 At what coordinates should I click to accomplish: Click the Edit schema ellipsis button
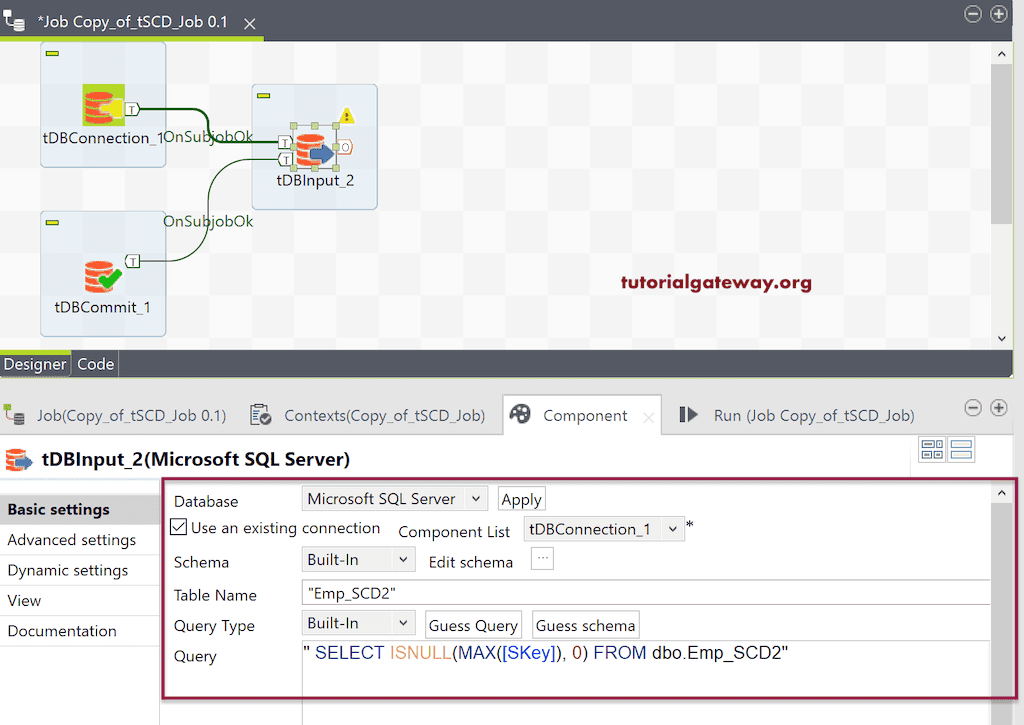tap(541, 559)
